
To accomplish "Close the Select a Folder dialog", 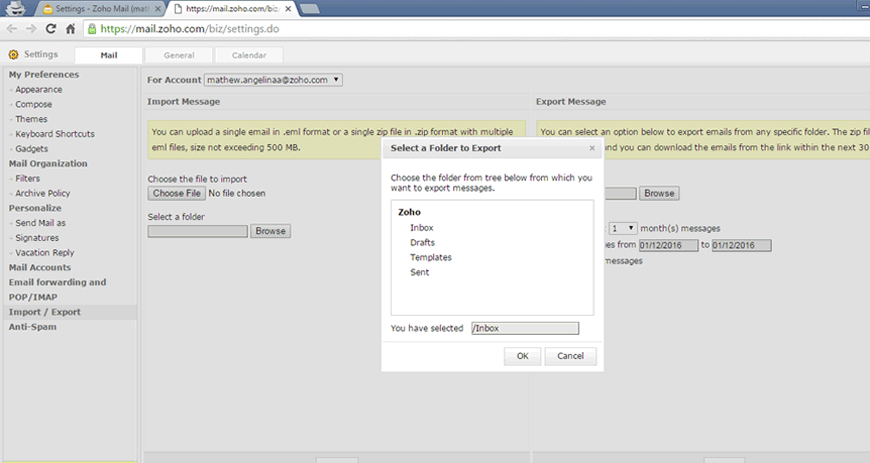I will point(592,148).
